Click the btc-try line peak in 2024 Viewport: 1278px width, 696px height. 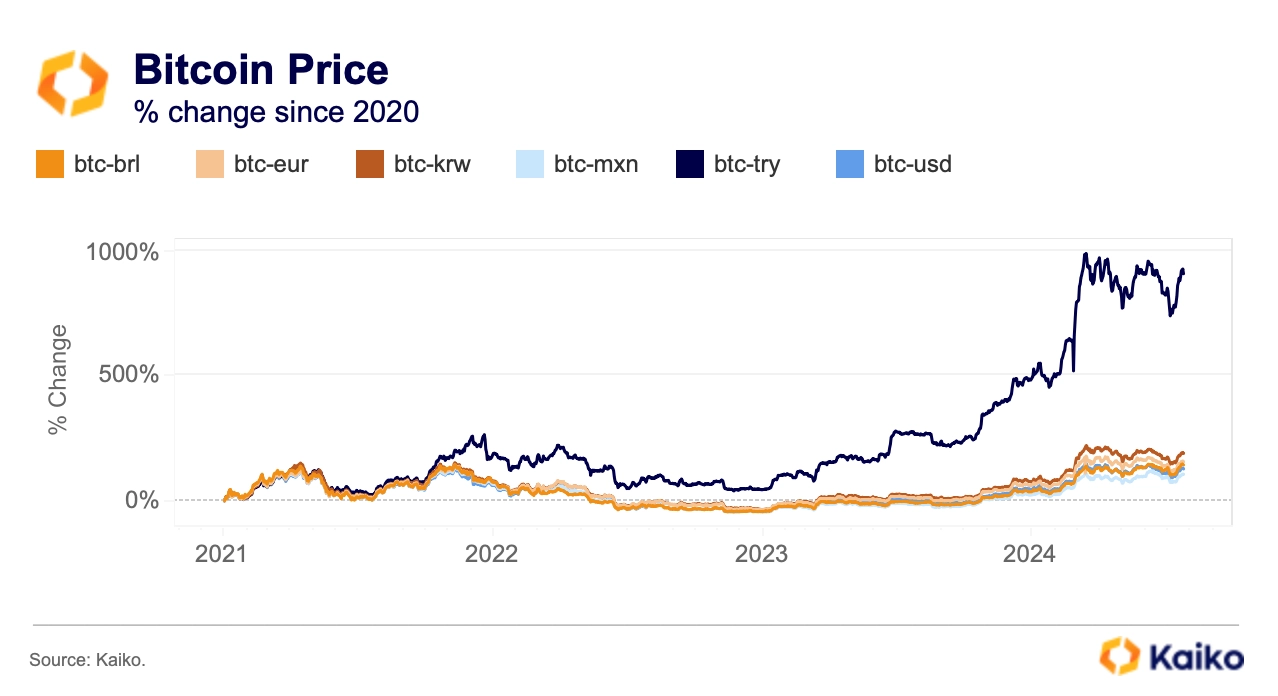(x=1085, y=254)
